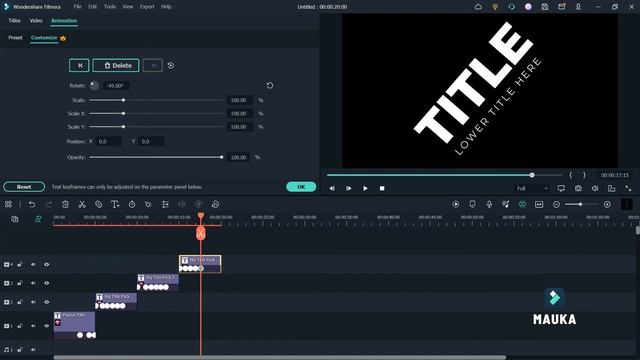Click the Crop tool icon in timeline toolbar
The height and width of the screenshot is (360, 640).
pyautogui.click(x=98, y=204)
